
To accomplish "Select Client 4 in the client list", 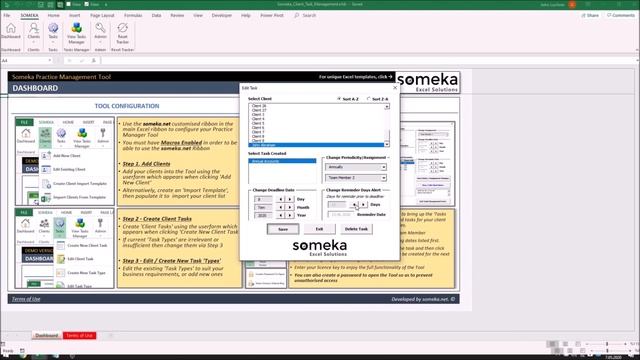I will point(258,119).
